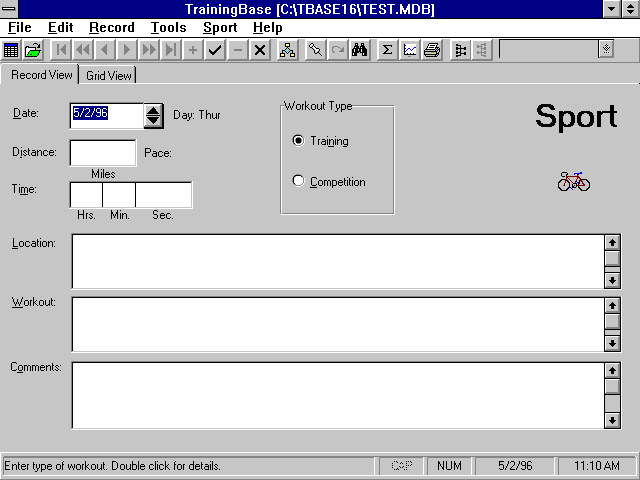Click the sigma summary icon

(387, 50)
